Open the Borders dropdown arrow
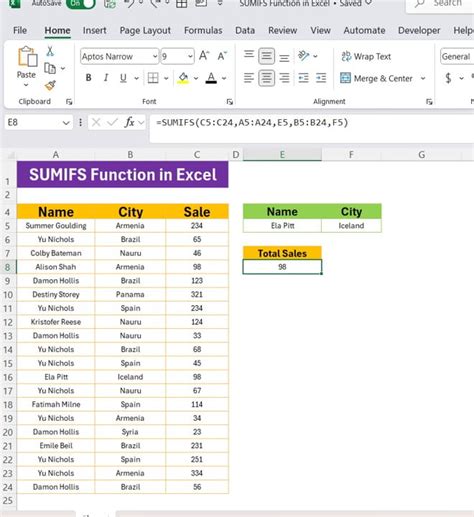474x517 pixels. 166,78
